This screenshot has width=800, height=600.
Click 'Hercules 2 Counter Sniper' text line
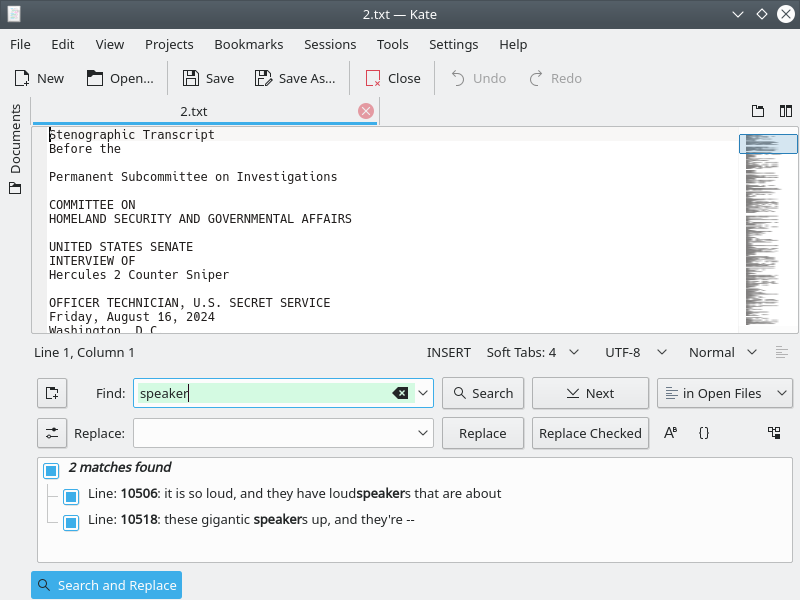(139, 275)
